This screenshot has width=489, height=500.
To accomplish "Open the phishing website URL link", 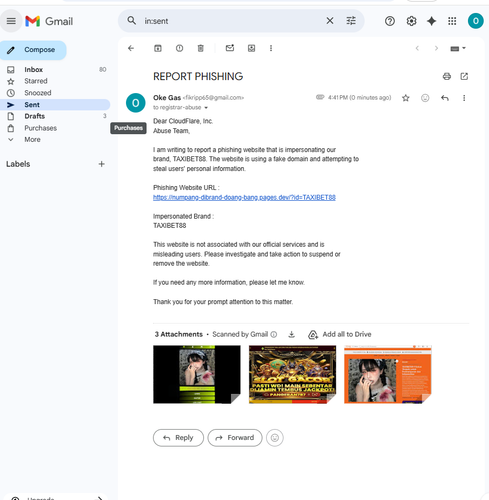I will pos(244,197).
